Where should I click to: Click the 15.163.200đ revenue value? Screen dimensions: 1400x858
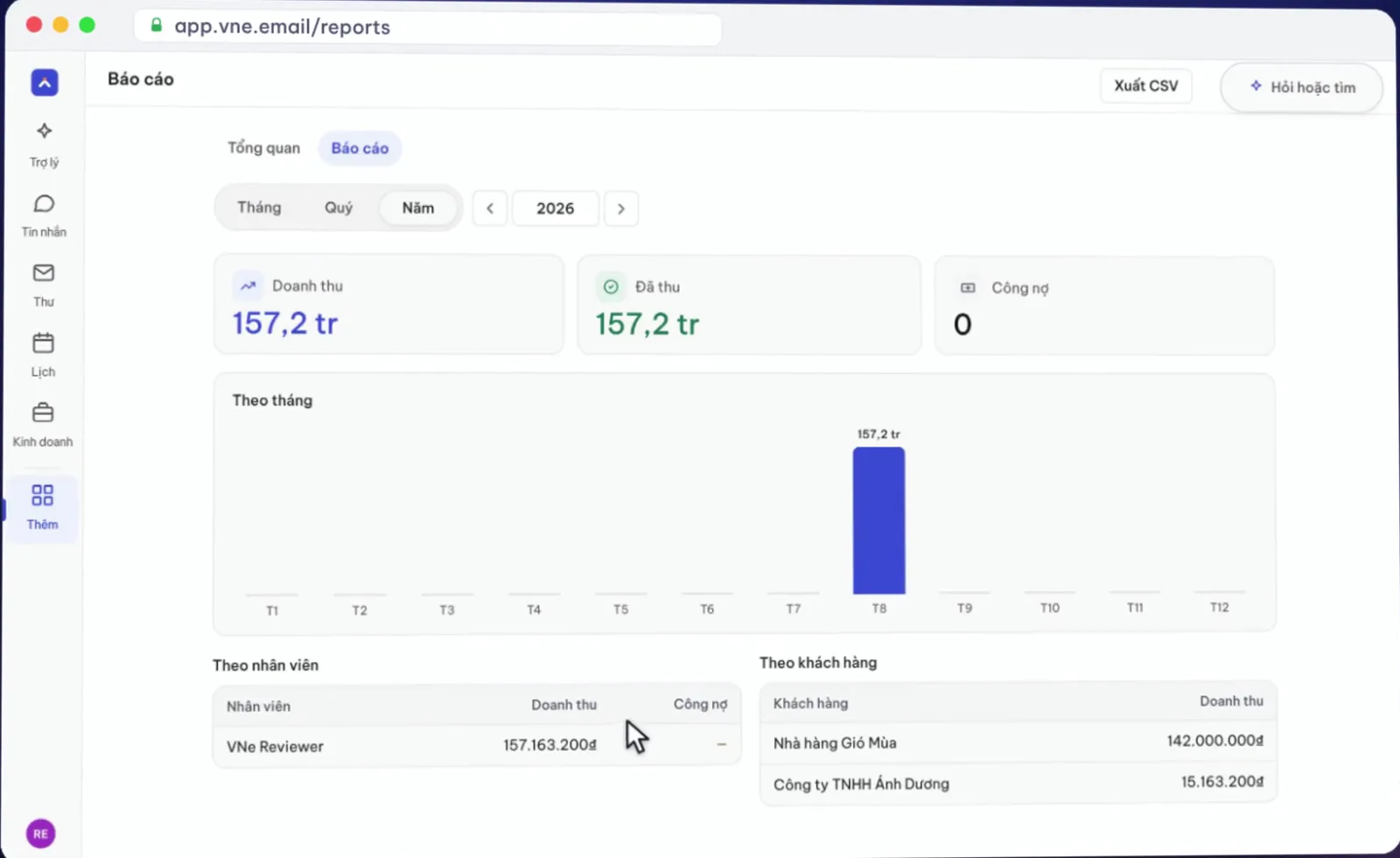(x=1222, y=781)
